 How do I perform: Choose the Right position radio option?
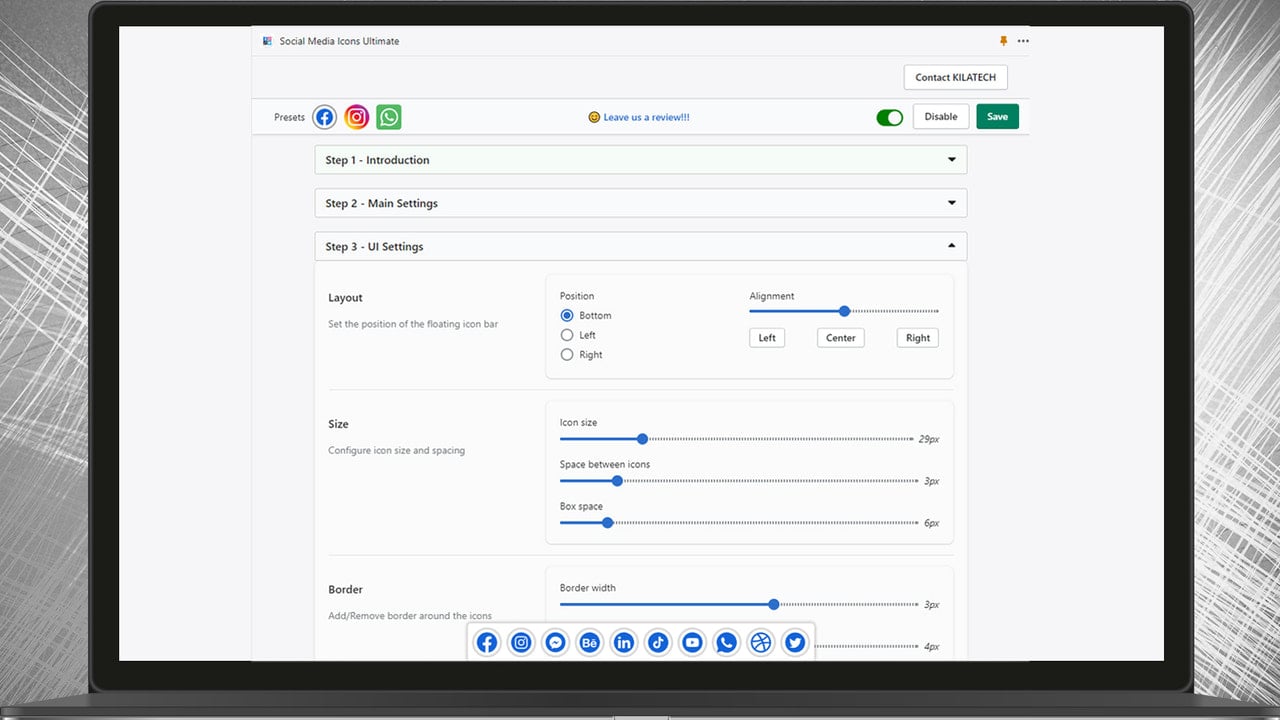pyautogui.click(x=567, y=355)
